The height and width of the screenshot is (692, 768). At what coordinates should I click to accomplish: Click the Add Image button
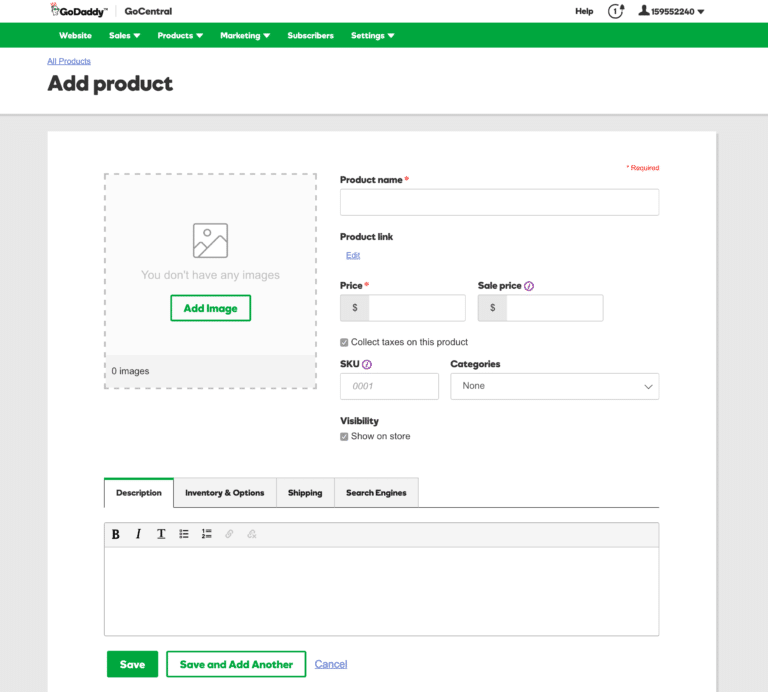click(211, 308)
